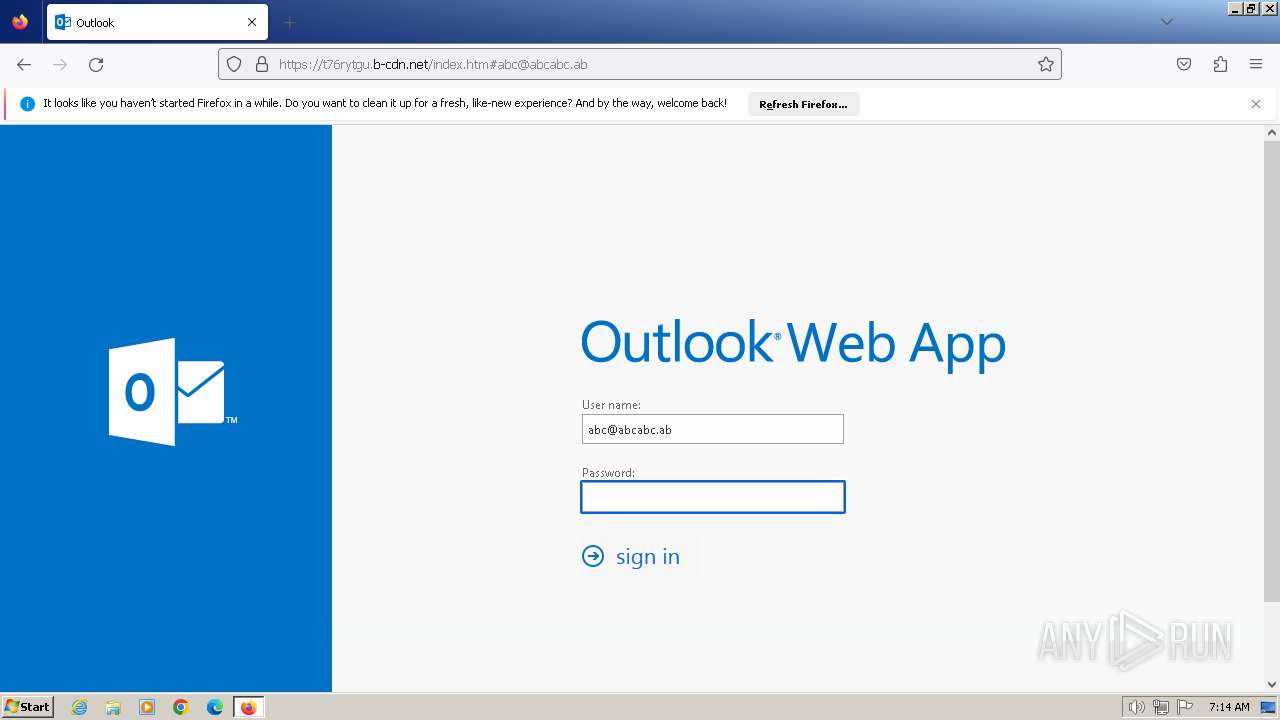Minimize the Firefox window
The width and height of the screenshot is (1280, 720).
click(x=1236, y=8)
